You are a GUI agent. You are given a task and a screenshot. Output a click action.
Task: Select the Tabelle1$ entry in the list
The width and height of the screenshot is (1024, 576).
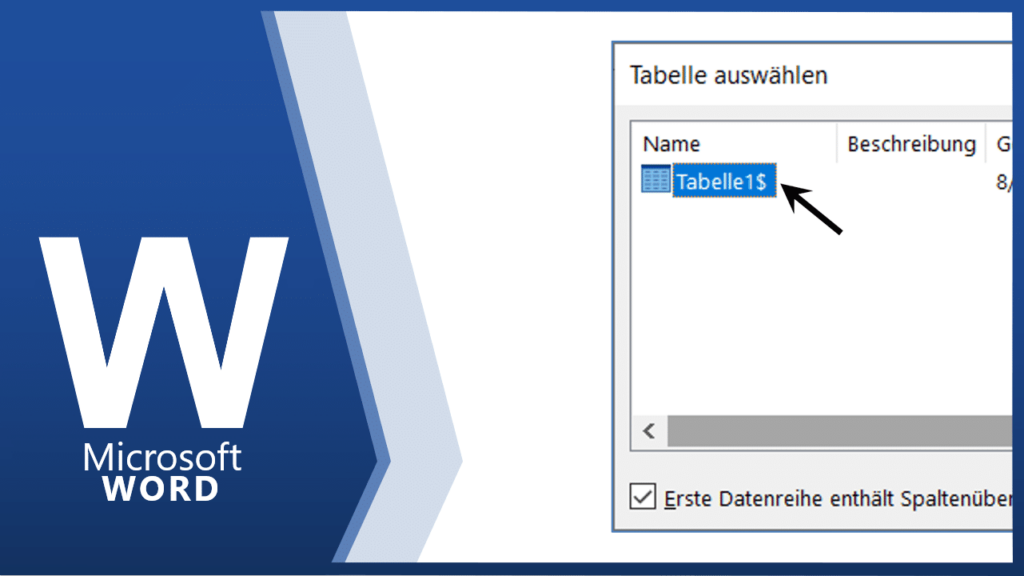[722, 182]
